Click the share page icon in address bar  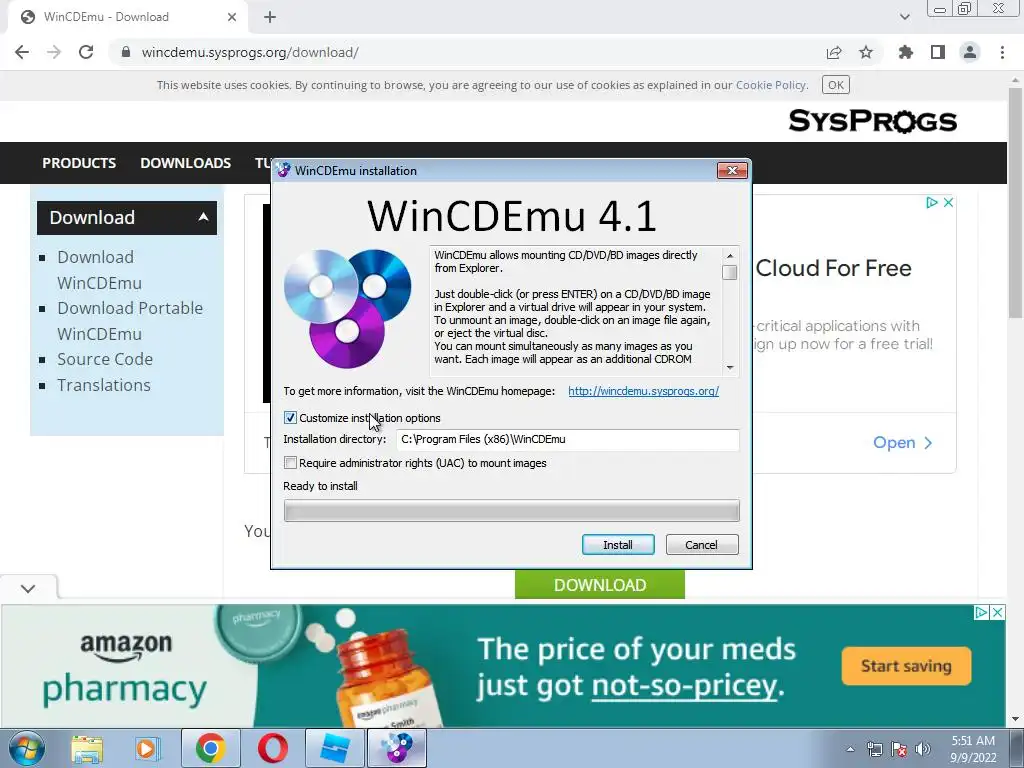(x=834, y=52)
